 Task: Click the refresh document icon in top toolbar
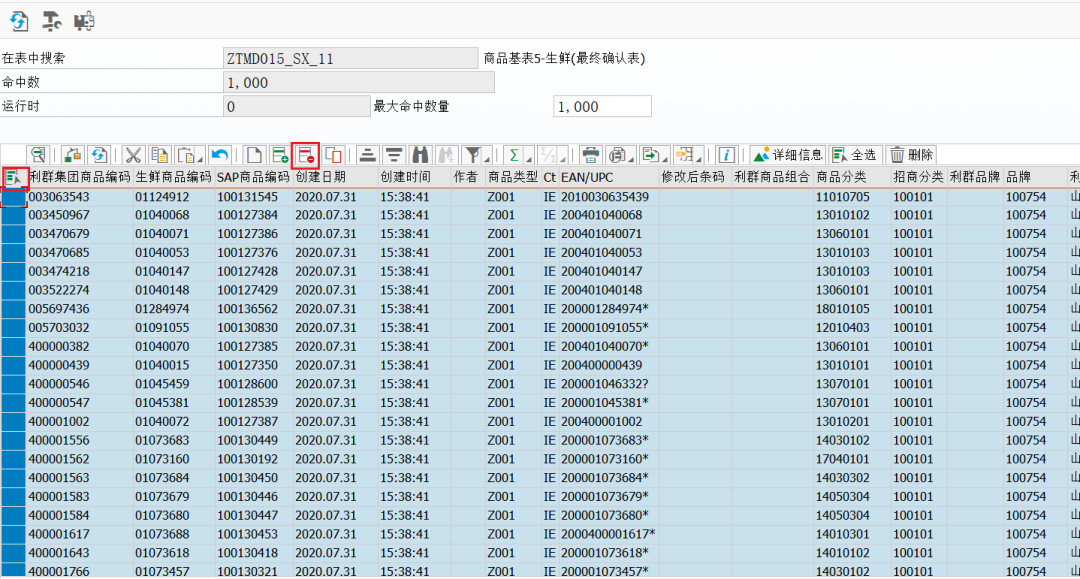click(x=19, y=22)
